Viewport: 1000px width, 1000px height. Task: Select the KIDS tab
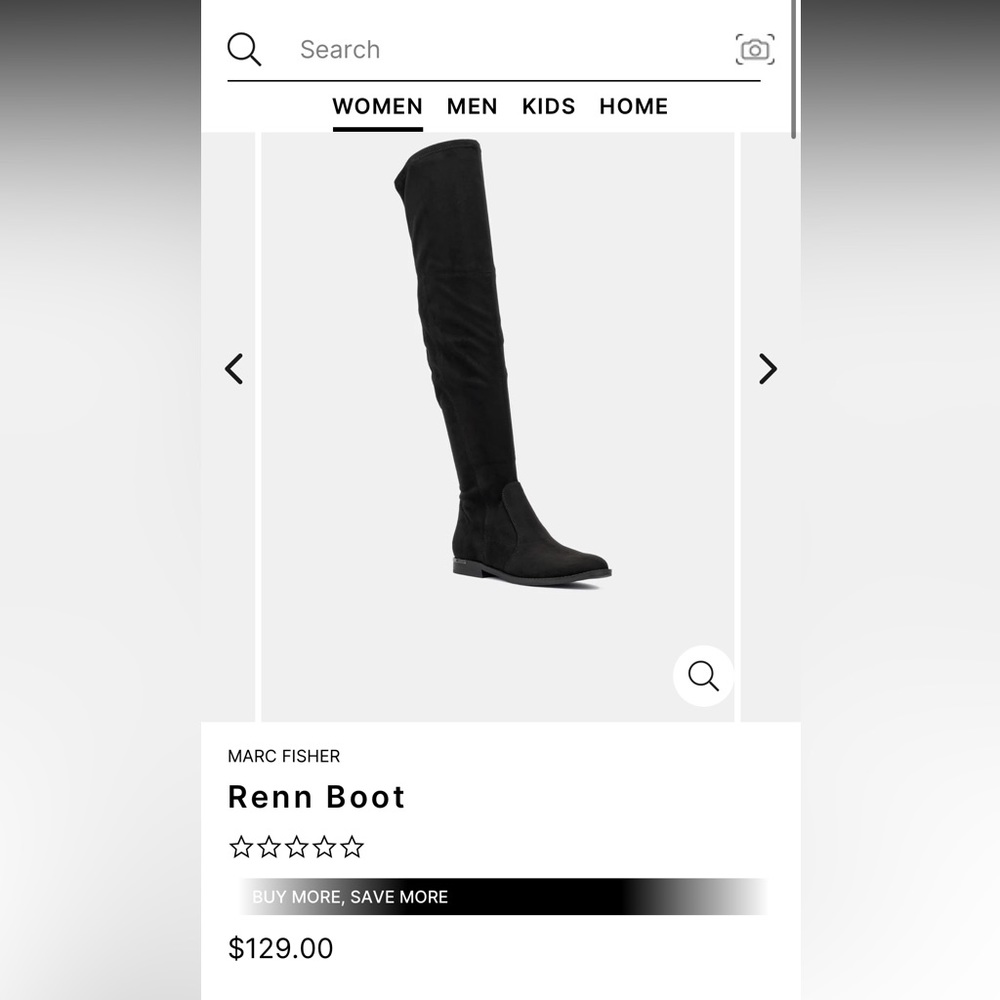click(548, 106)
